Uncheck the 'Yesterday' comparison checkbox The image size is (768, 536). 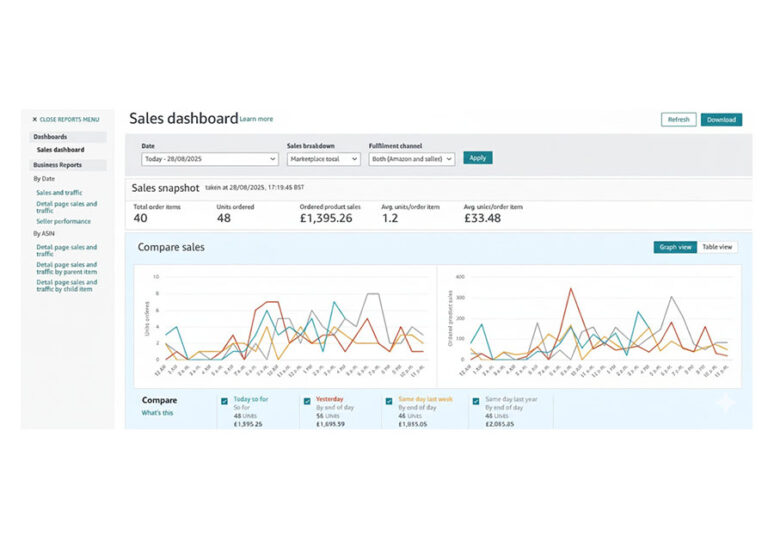307,401
